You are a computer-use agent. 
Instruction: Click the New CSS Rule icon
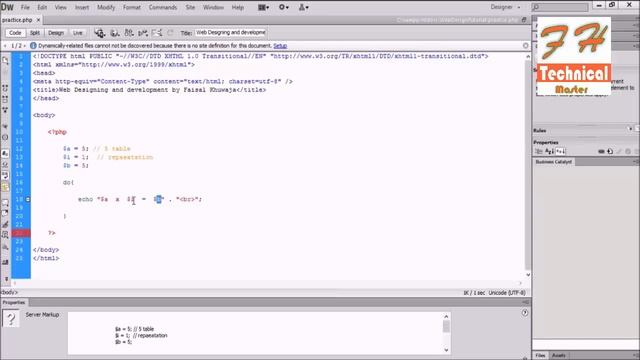(610, 151)
